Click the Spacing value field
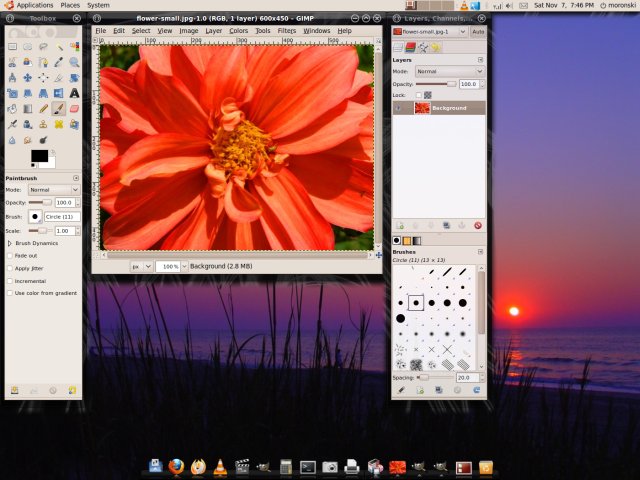 click(x=467, y=378)
